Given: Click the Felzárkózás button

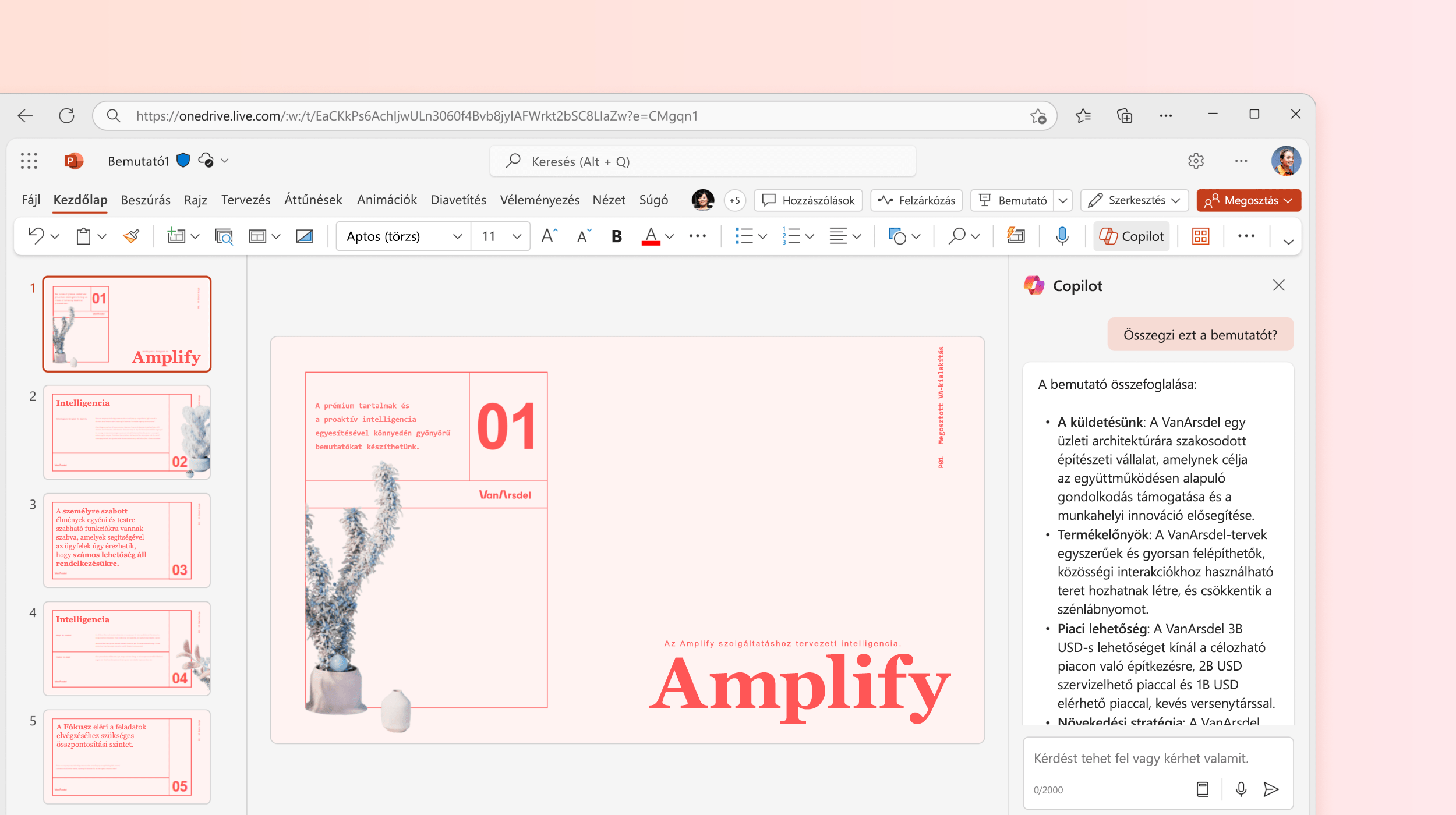Looking at the screenshot, I should [917, 200].
